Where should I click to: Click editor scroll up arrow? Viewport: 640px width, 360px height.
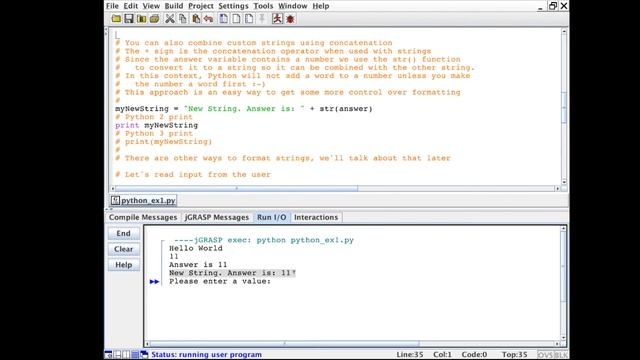coord(564,31)
